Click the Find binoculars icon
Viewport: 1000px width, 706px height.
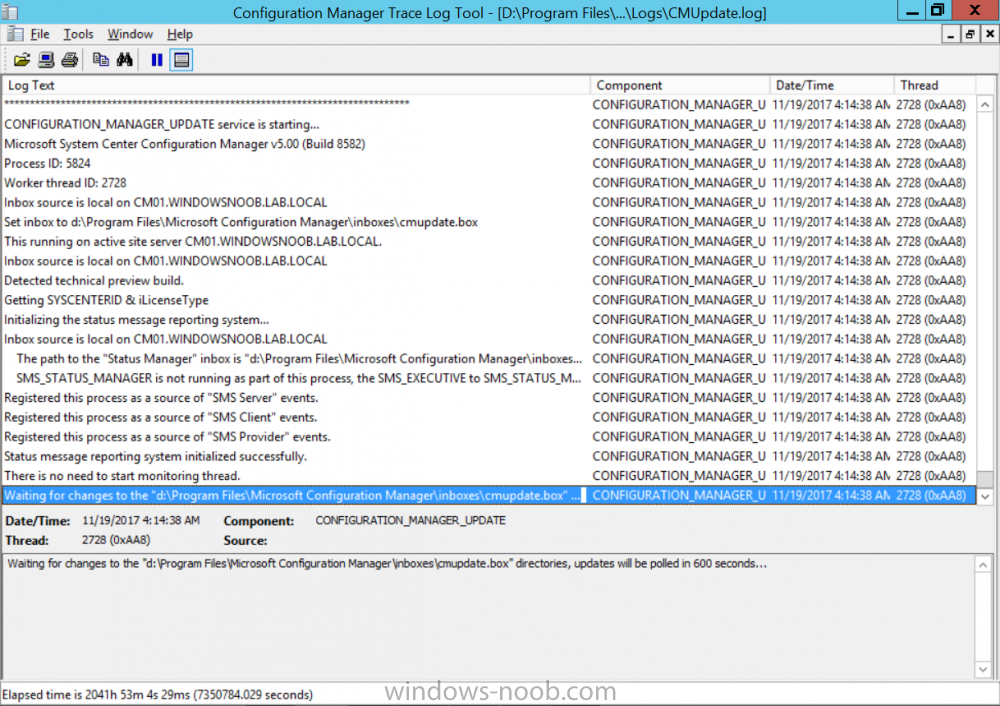coord(125,60)
